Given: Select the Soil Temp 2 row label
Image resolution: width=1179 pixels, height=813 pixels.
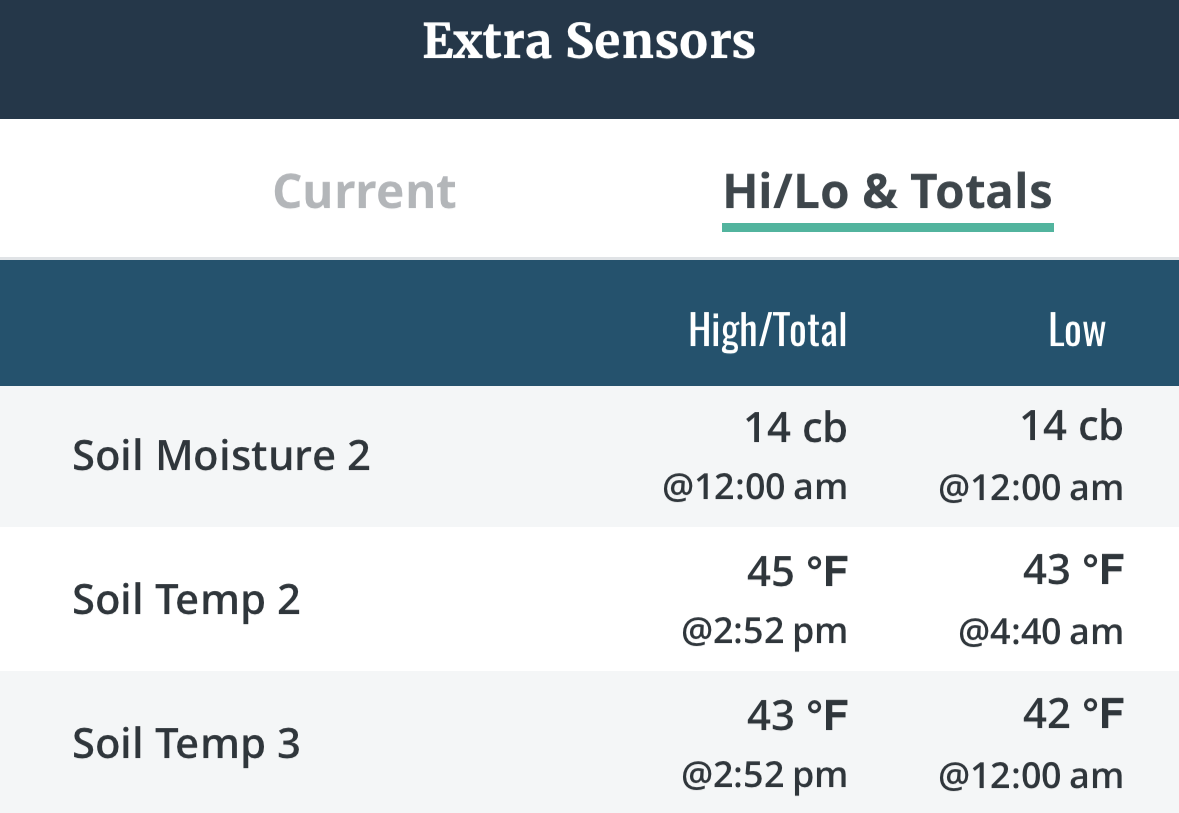Looking at the screenshot, I should point(186,600).
